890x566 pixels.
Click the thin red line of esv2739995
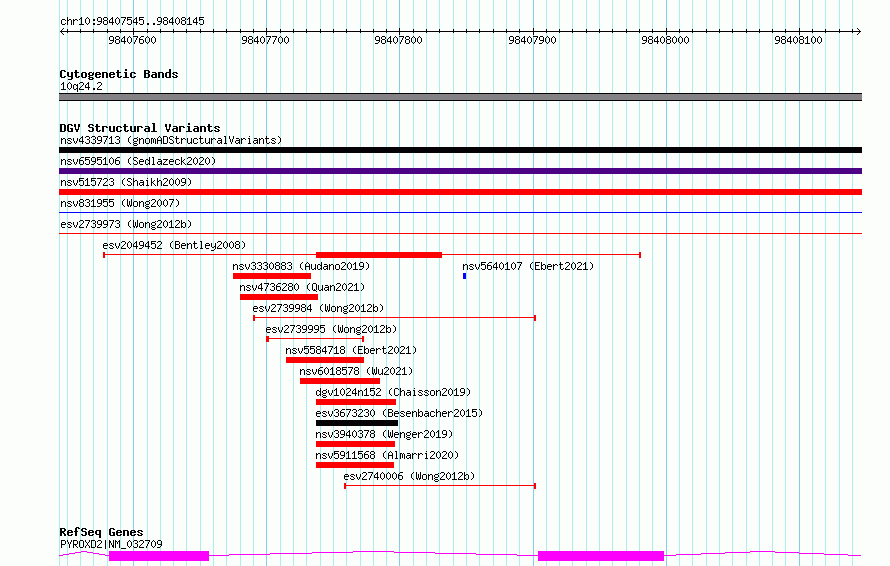315,339
